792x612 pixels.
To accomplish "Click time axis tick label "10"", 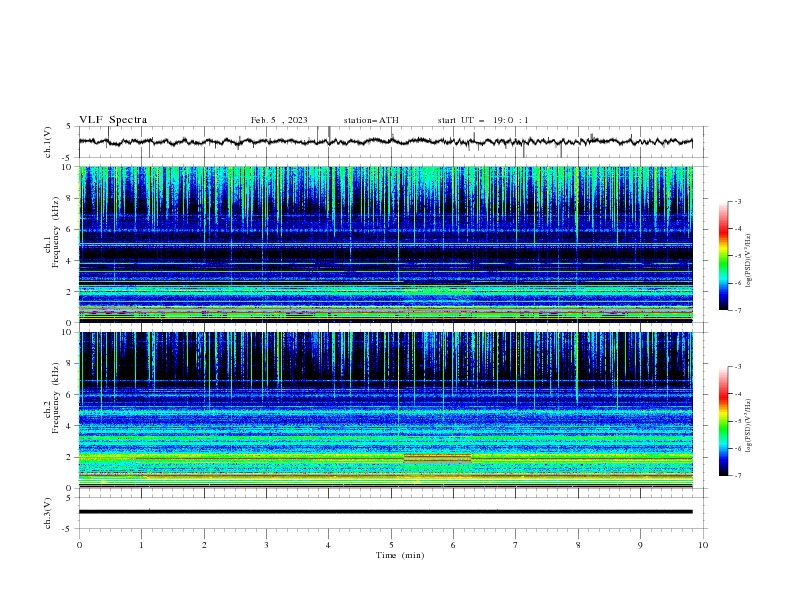I will coord(703,545).
